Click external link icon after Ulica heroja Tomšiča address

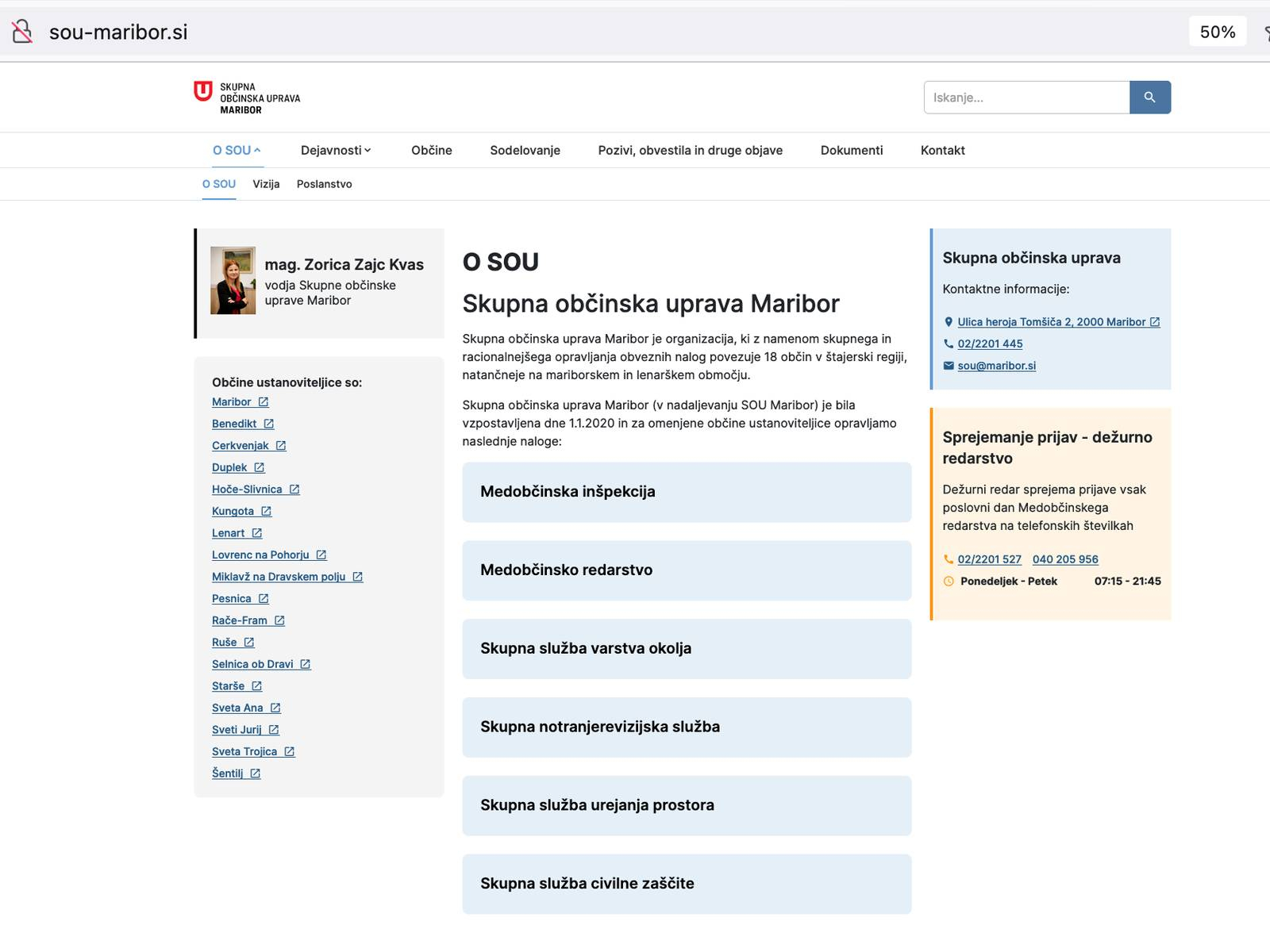pos(1155,322)
